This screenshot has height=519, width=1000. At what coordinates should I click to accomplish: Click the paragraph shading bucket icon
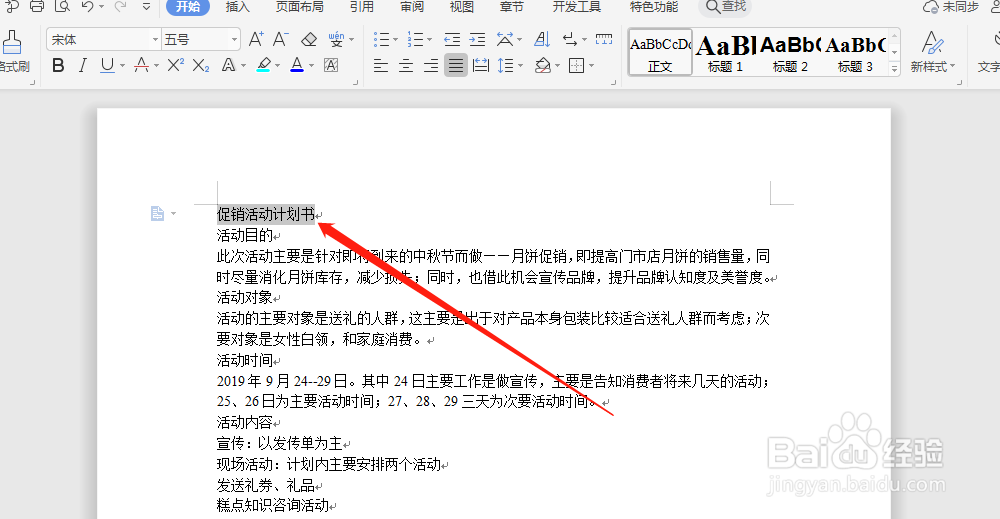(x=543, y=65)
